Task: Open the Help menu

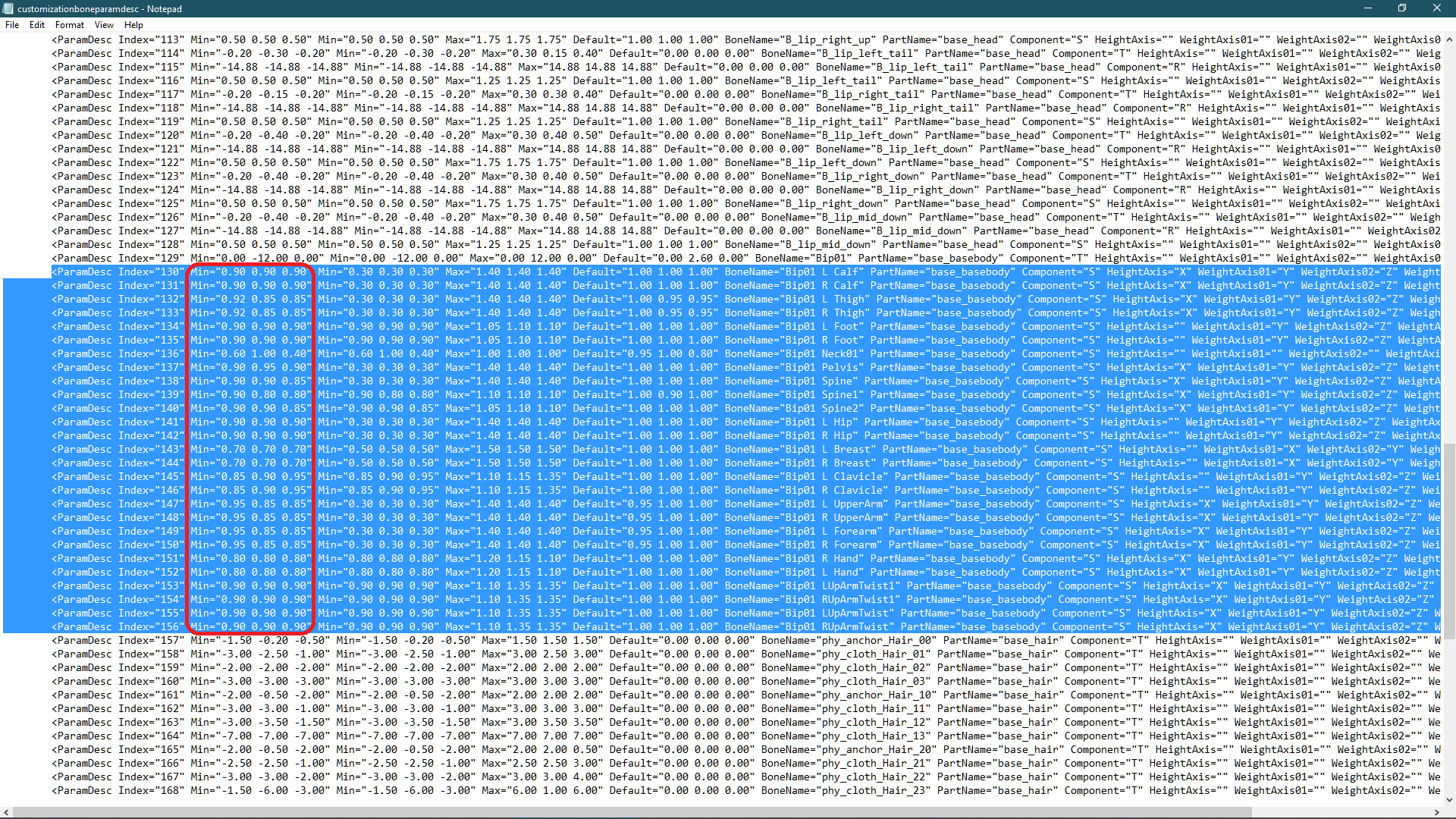Action: pyautogui.click(x=133, y=25)
